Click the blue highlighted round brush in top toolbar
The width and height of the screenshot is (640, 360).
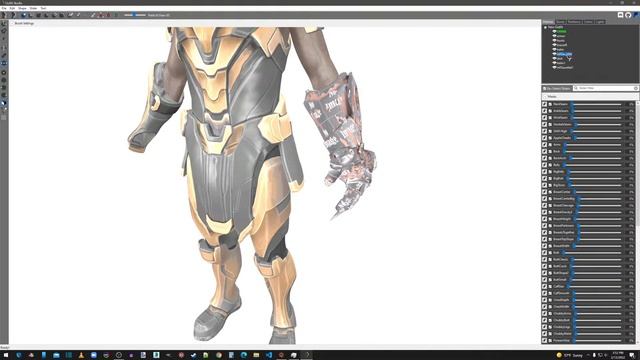[23, 15]
